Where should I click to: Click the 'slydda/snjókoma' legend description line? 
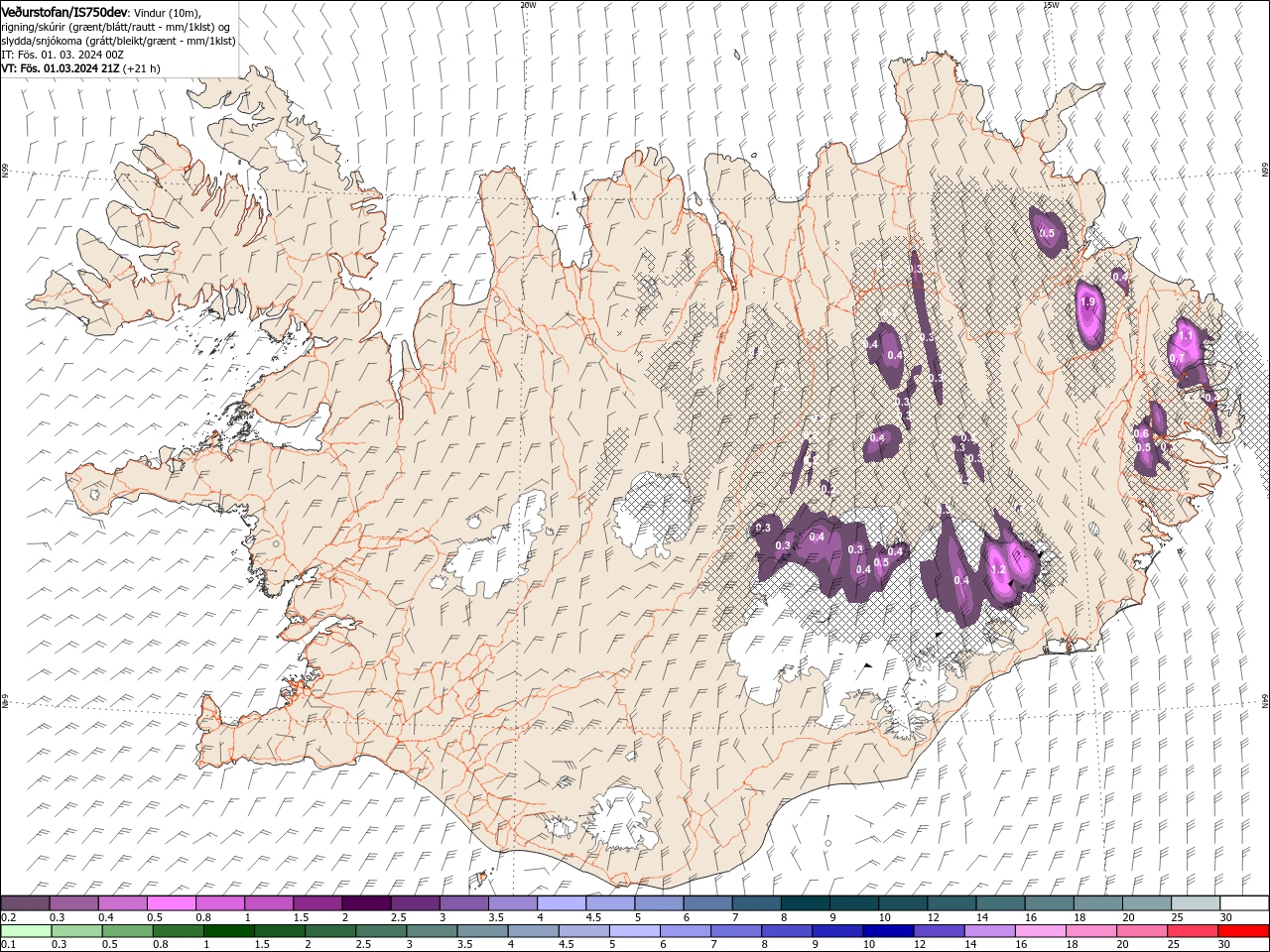[118, 41]
